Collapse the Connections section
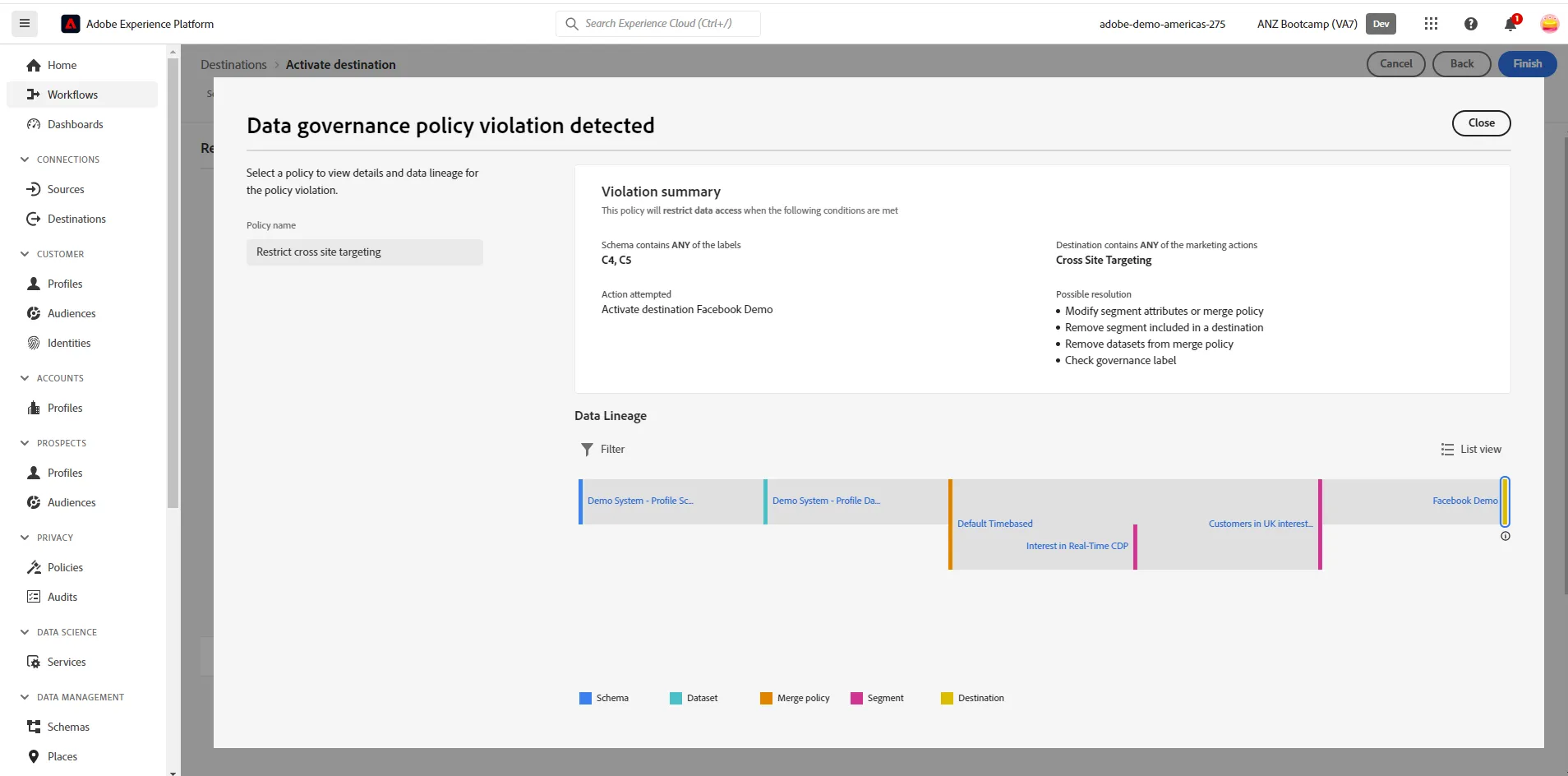 (25, 159)
